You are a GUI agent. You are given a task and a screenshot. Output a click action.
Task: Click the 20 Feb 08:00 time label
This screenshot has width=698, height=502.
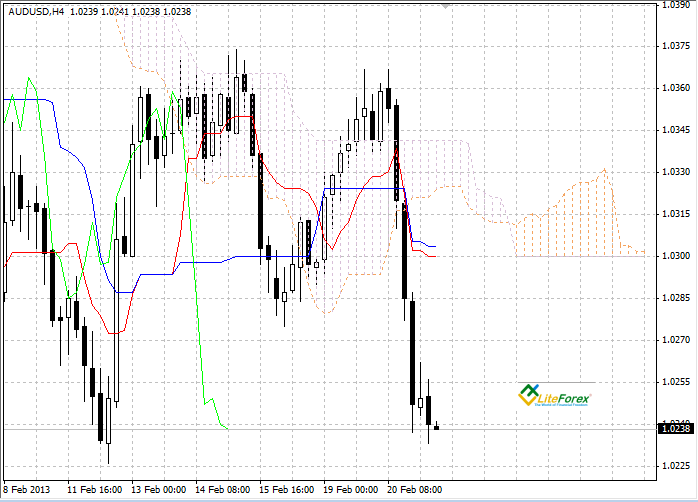click(414, 490)
